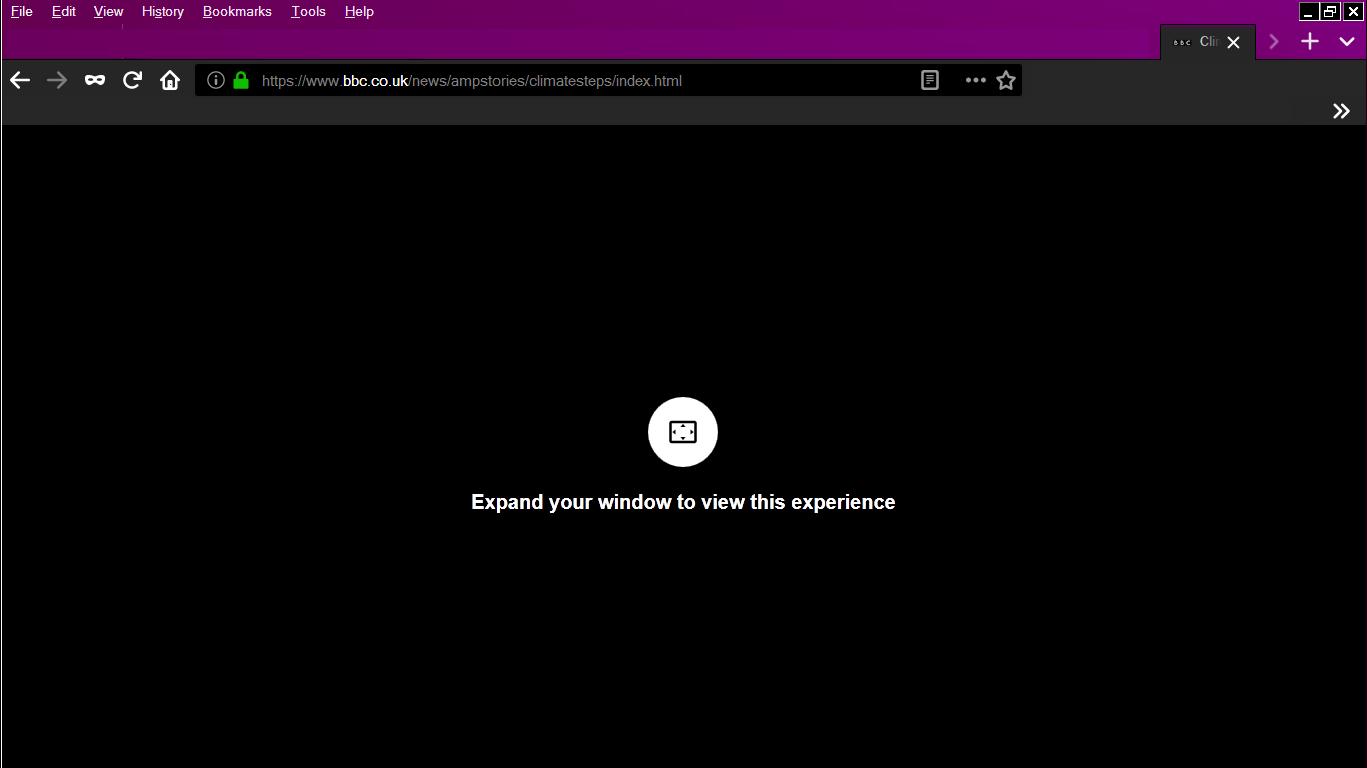
Task: Click the BBC URL in the address bar
Action: 472,81
